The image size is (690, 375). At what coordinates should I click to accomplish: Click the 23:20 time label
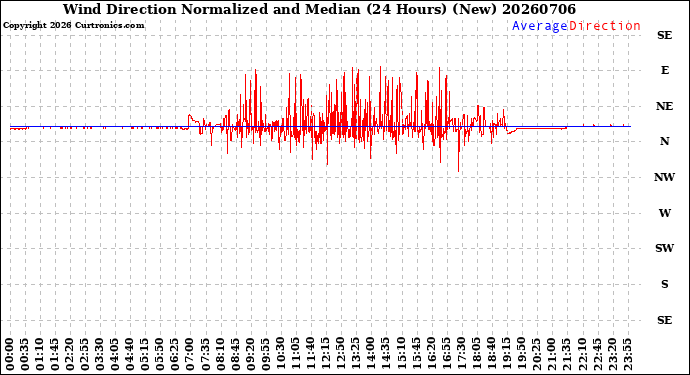point(613,355)
